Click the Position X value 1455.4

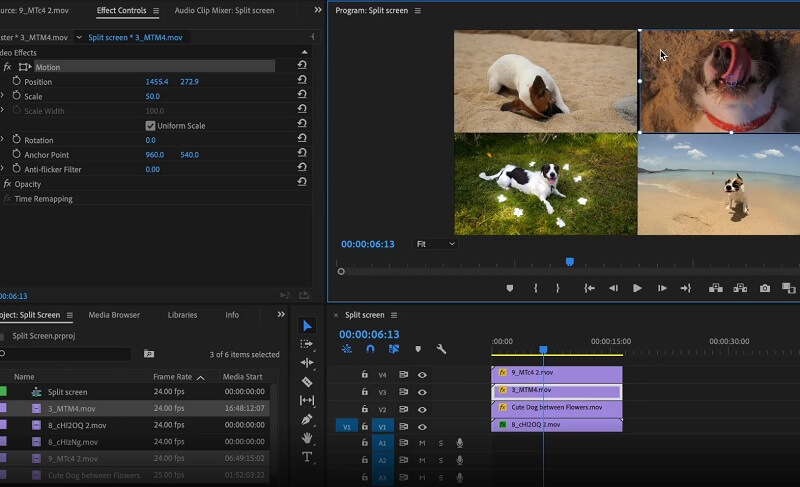click(157, 82)
